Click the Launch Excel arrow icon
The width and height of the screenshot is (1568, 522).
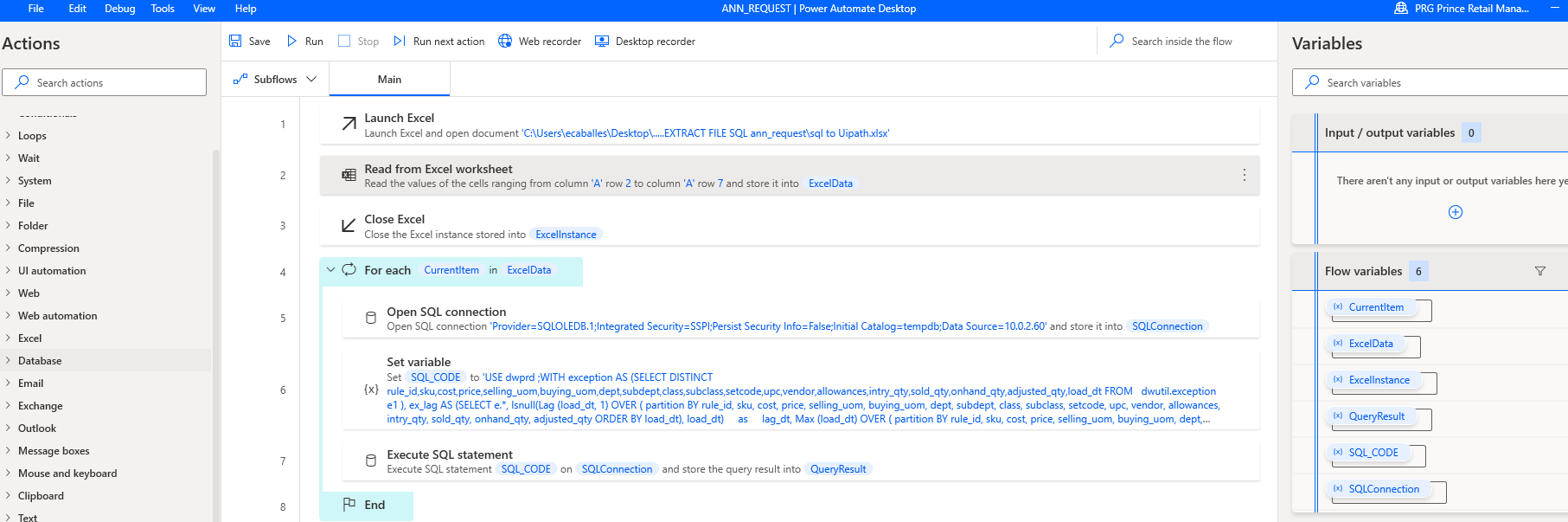[349, 125]
